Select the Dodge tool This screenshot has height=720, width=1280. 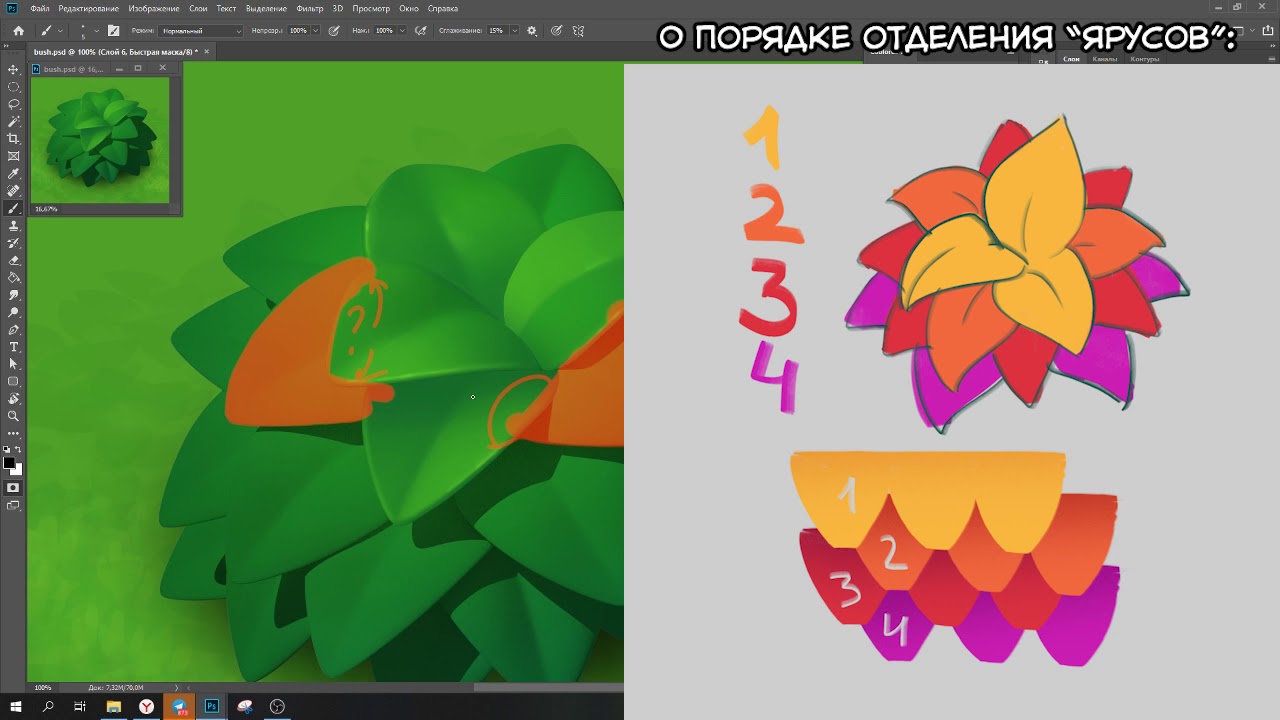coord(13,313)
